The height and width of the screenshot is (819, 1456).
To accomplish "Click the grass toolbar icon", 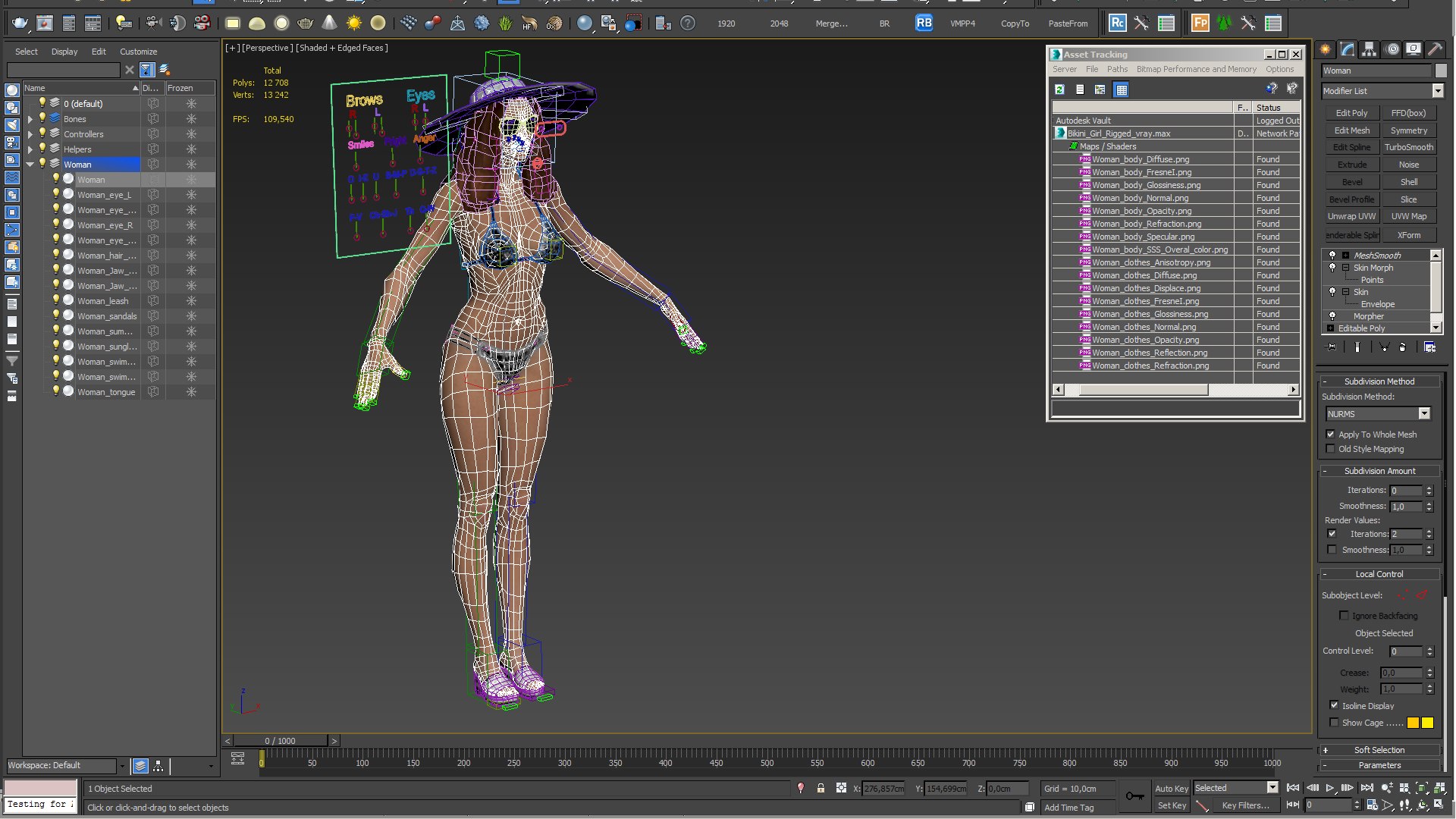I will coord(506,24).
